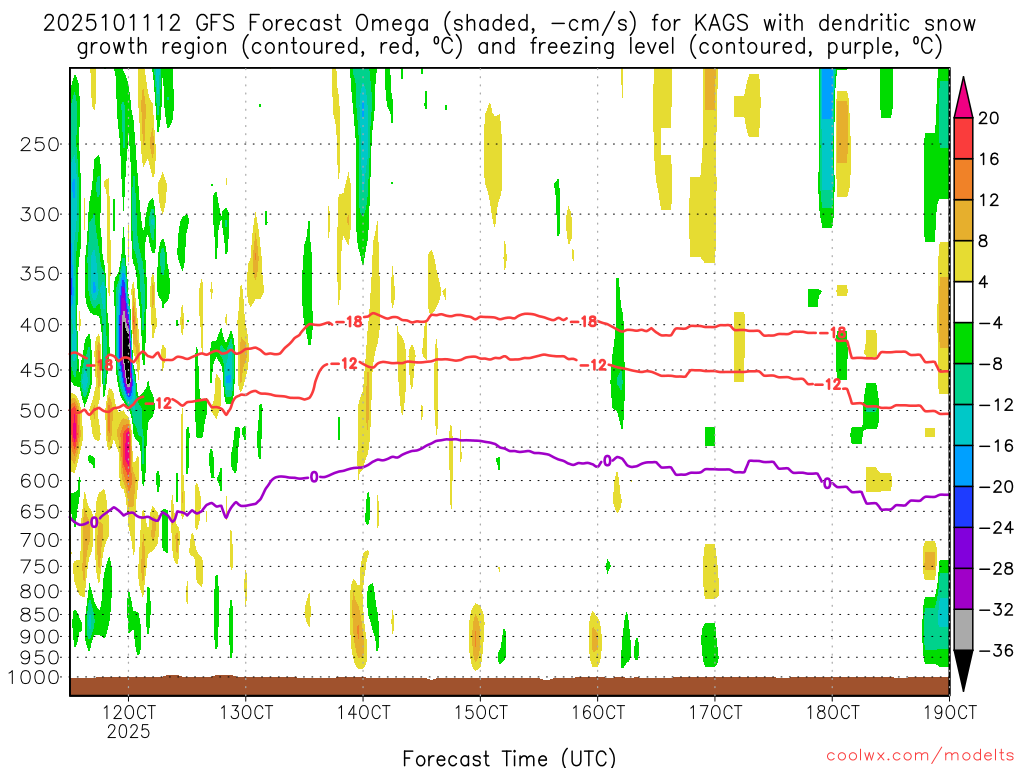The height and width of the screenshot is (768, 1024).
Task: Click the 350 pressure level label
Action: (x=40, y=274)
